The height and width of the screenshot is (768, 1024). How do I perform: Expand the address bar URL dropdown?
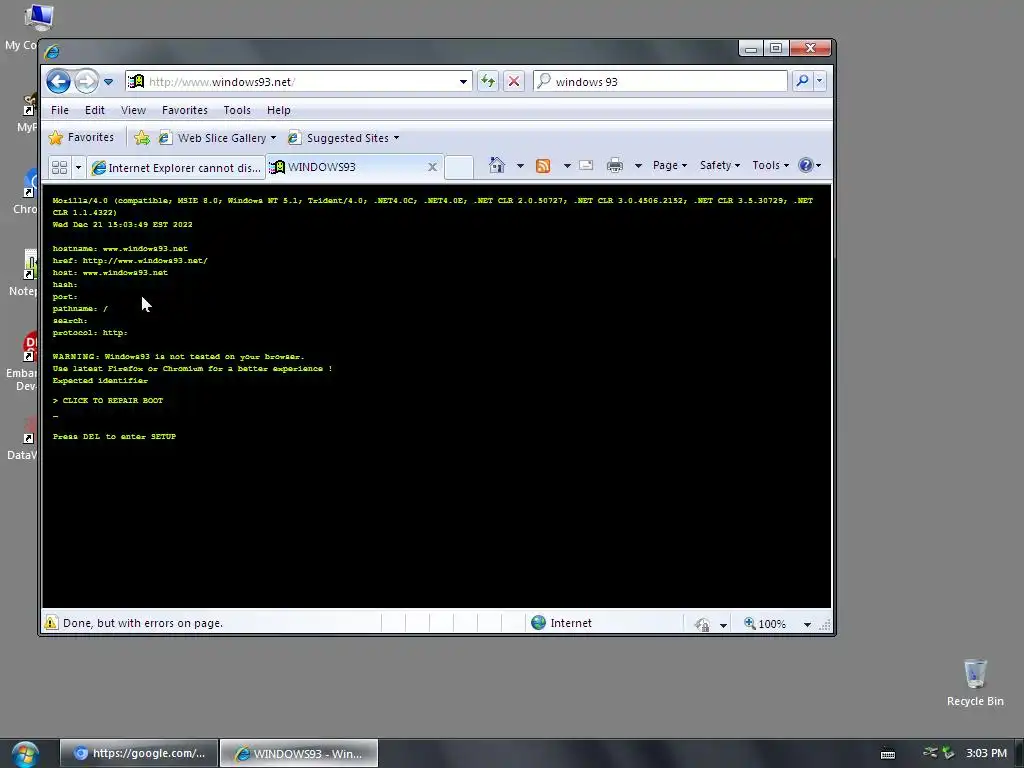pos(463,82)
